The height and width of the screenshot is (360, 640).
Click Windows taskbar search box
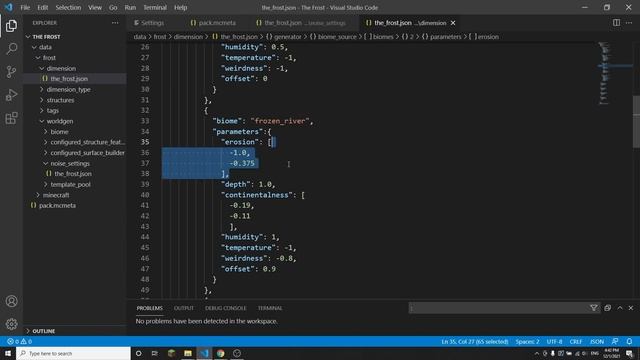click(x=73, y=353)
